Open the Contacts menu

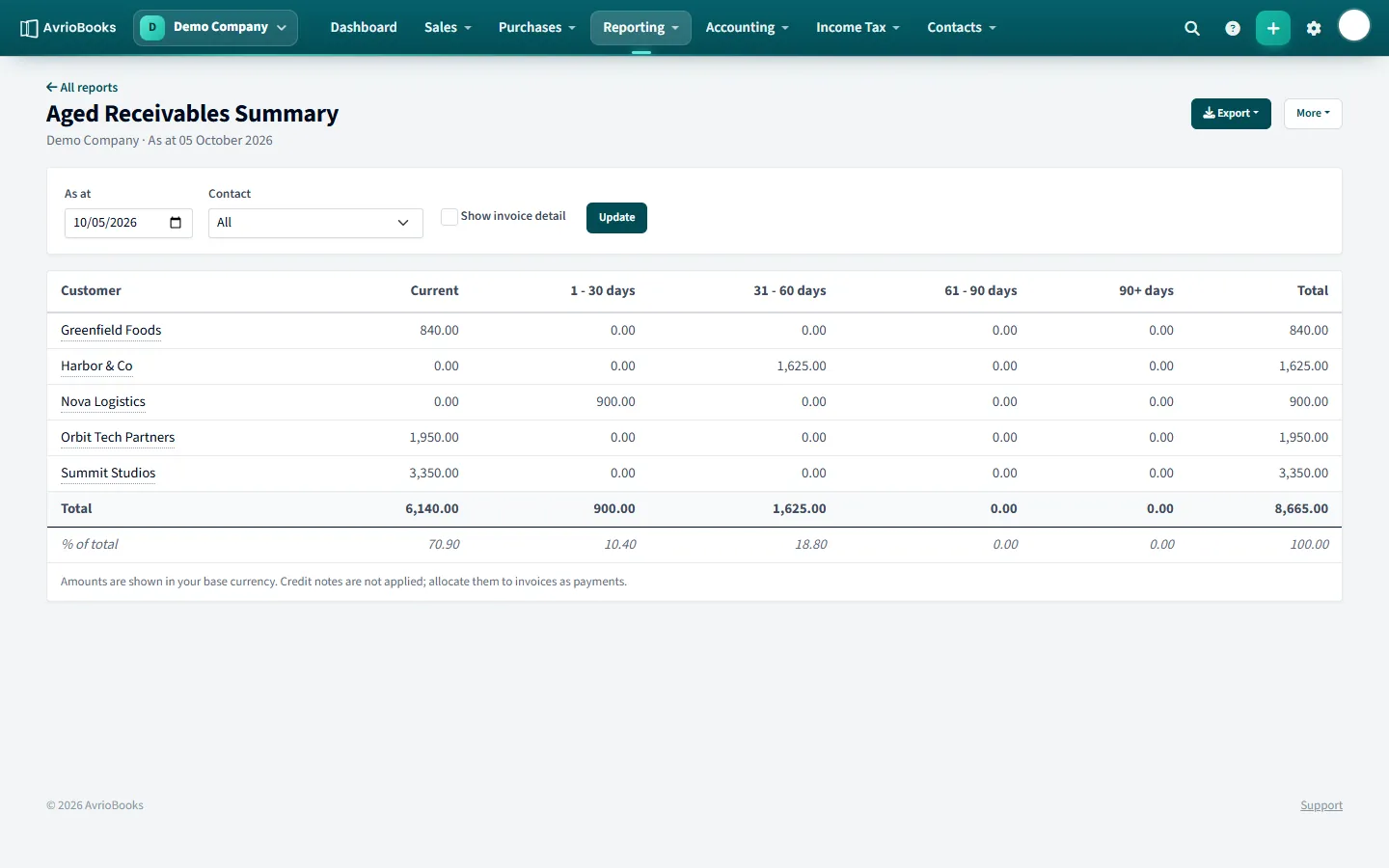(x=962, y=28)
